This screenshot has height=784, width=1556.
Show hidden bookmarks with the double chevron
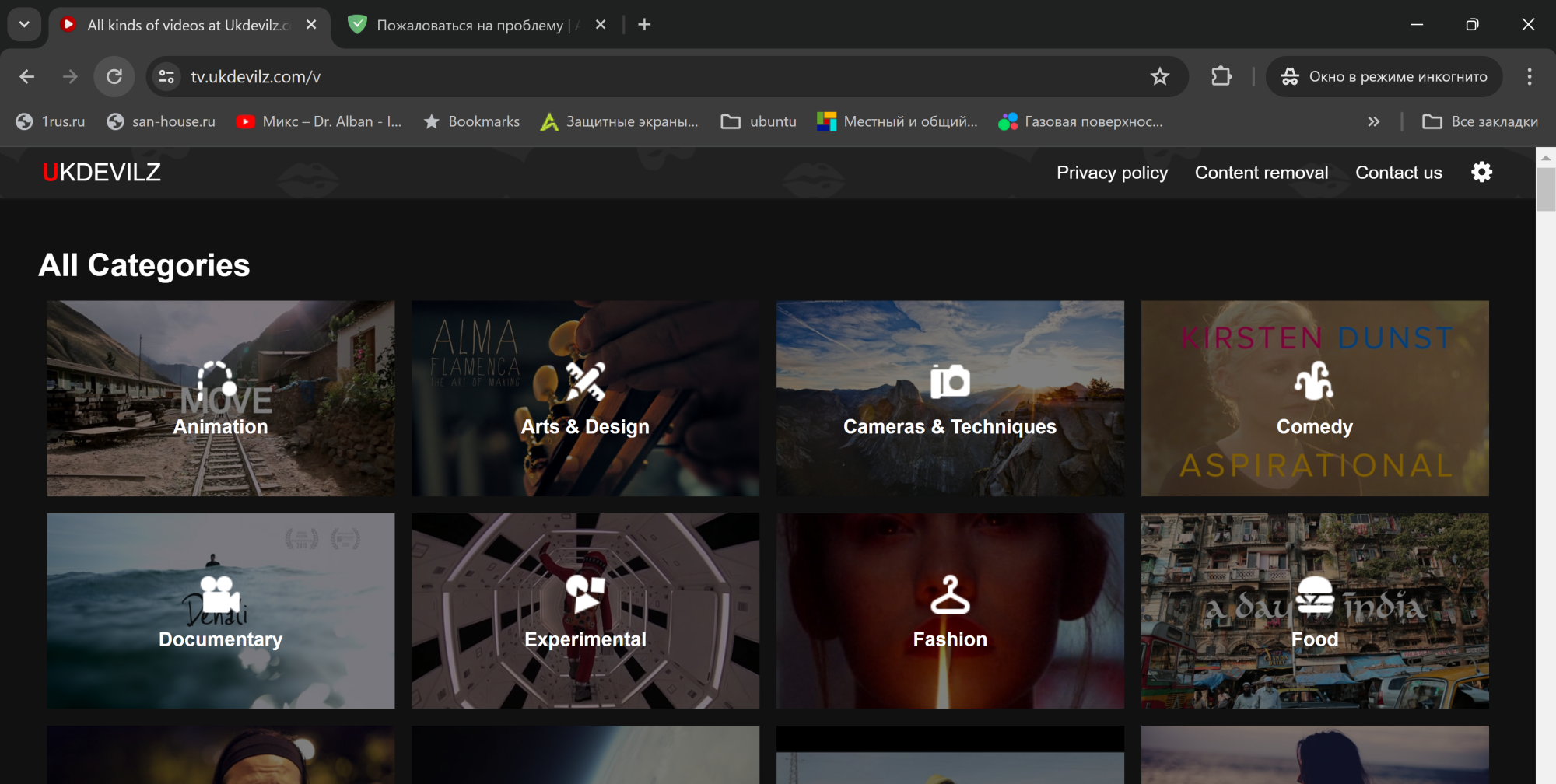click(x=1373, y=121)
